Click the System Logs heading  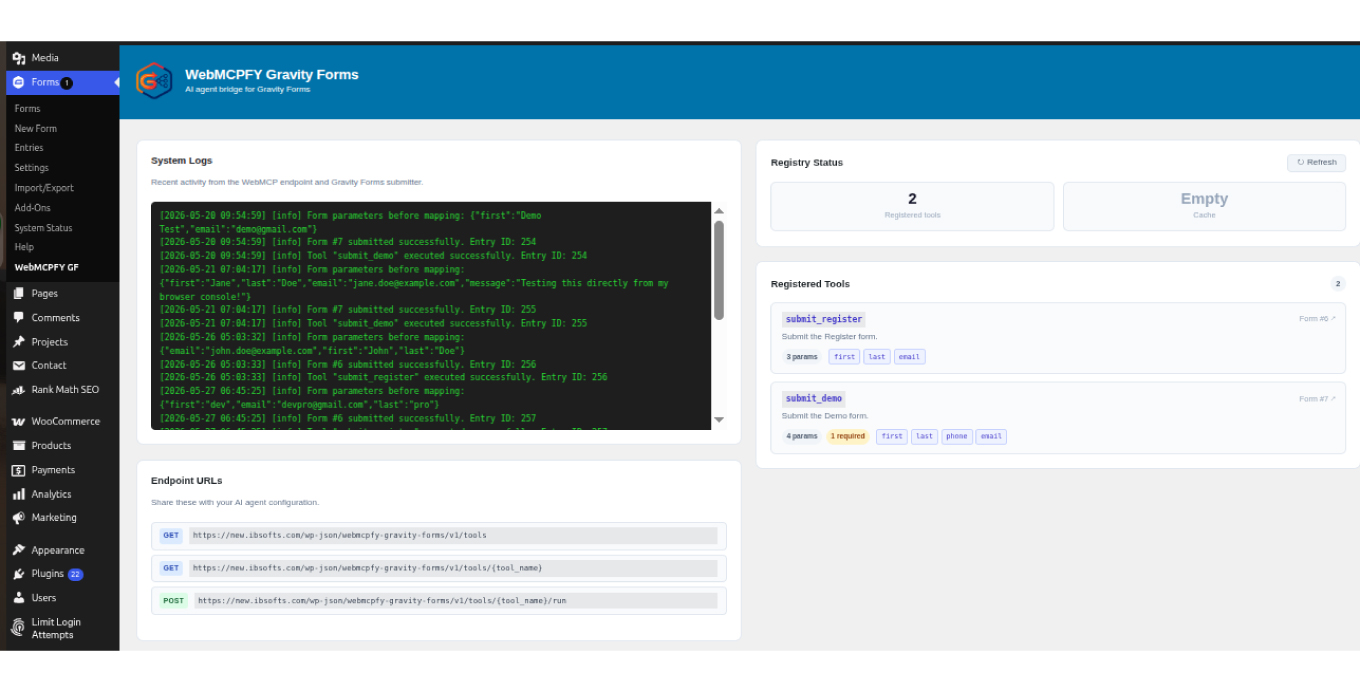tap(182, 161)
